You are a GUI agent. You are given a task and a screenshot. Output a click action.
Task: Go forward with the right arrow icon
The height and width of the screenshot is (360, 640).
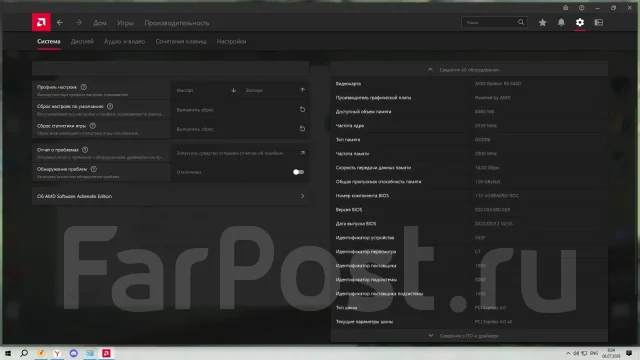pyautogui.click(x=79, y=22)
